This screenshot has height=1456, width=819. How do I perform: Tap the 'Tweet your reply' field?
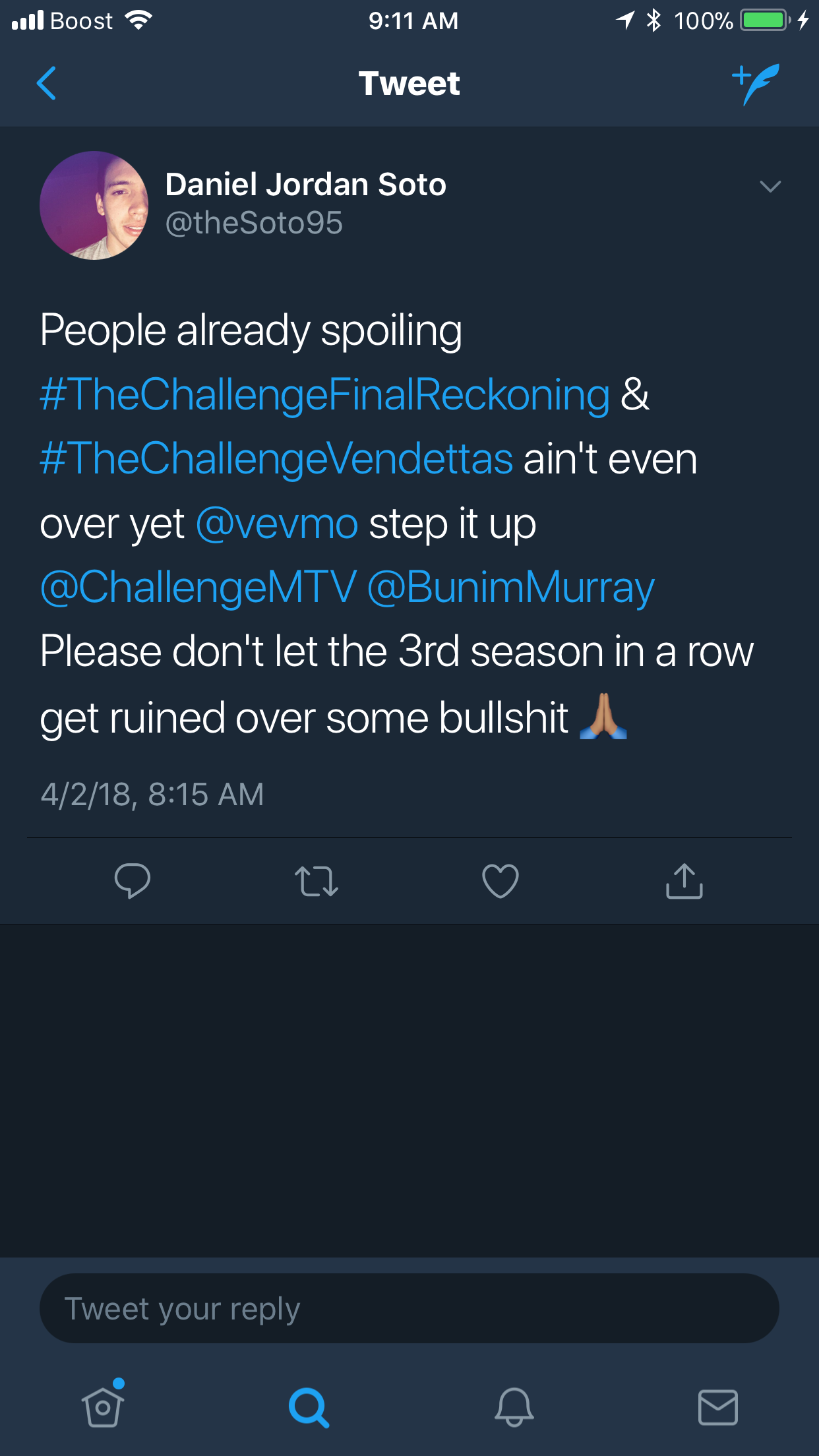pos(409,1308)
